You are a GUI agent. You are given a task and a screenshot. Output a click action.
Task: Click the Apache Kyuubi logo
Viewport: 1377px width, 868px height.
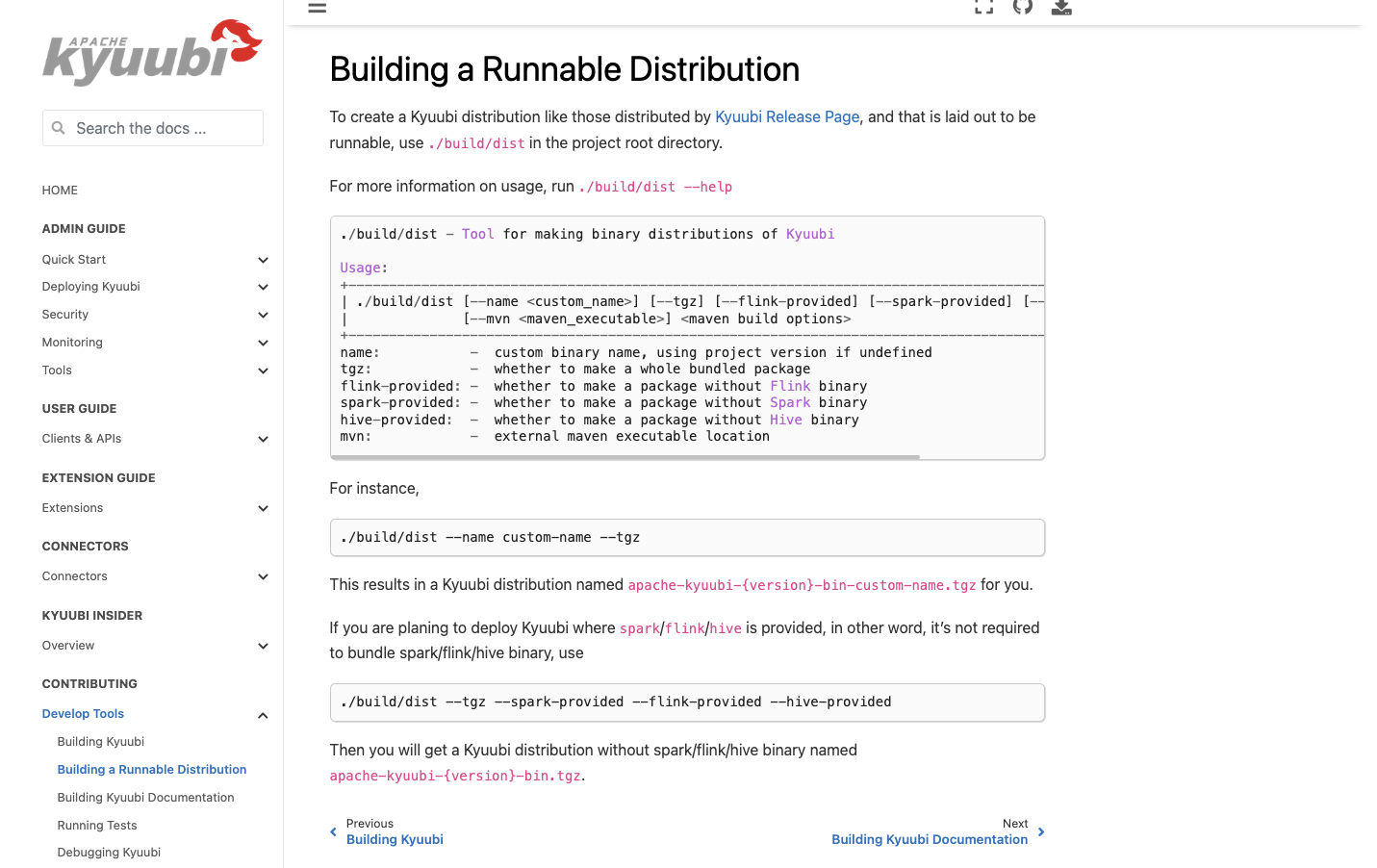pyautogui.click(x=152, y=54)
